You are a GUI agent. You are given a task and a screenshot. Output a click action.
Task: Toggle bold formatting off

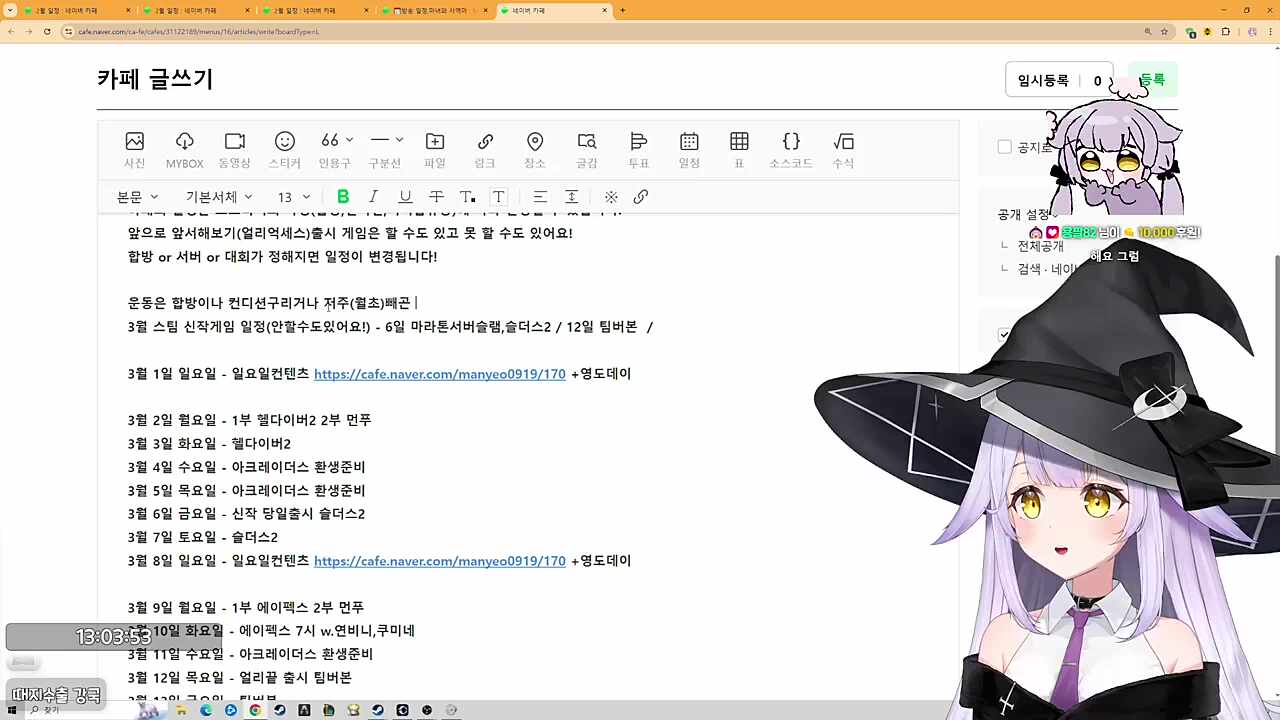343,197
